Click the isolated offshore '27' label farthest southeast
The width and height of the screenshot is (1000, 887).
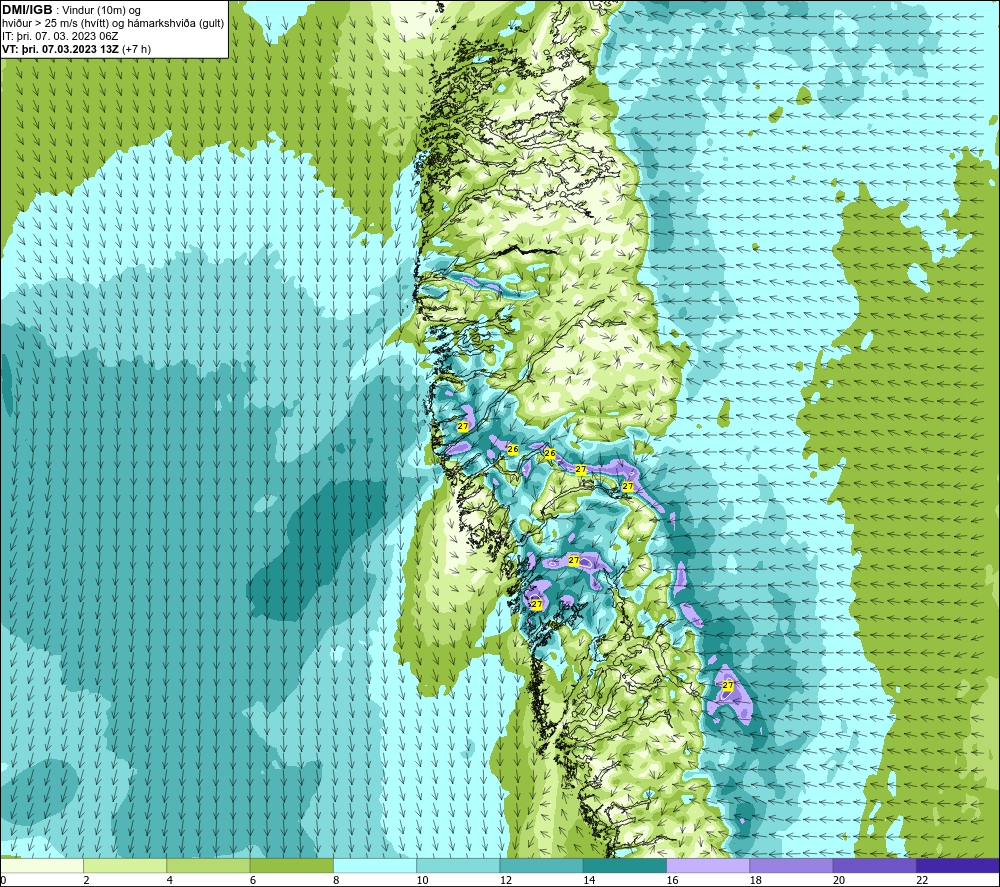pyautogui.click(x=728, y=685)
